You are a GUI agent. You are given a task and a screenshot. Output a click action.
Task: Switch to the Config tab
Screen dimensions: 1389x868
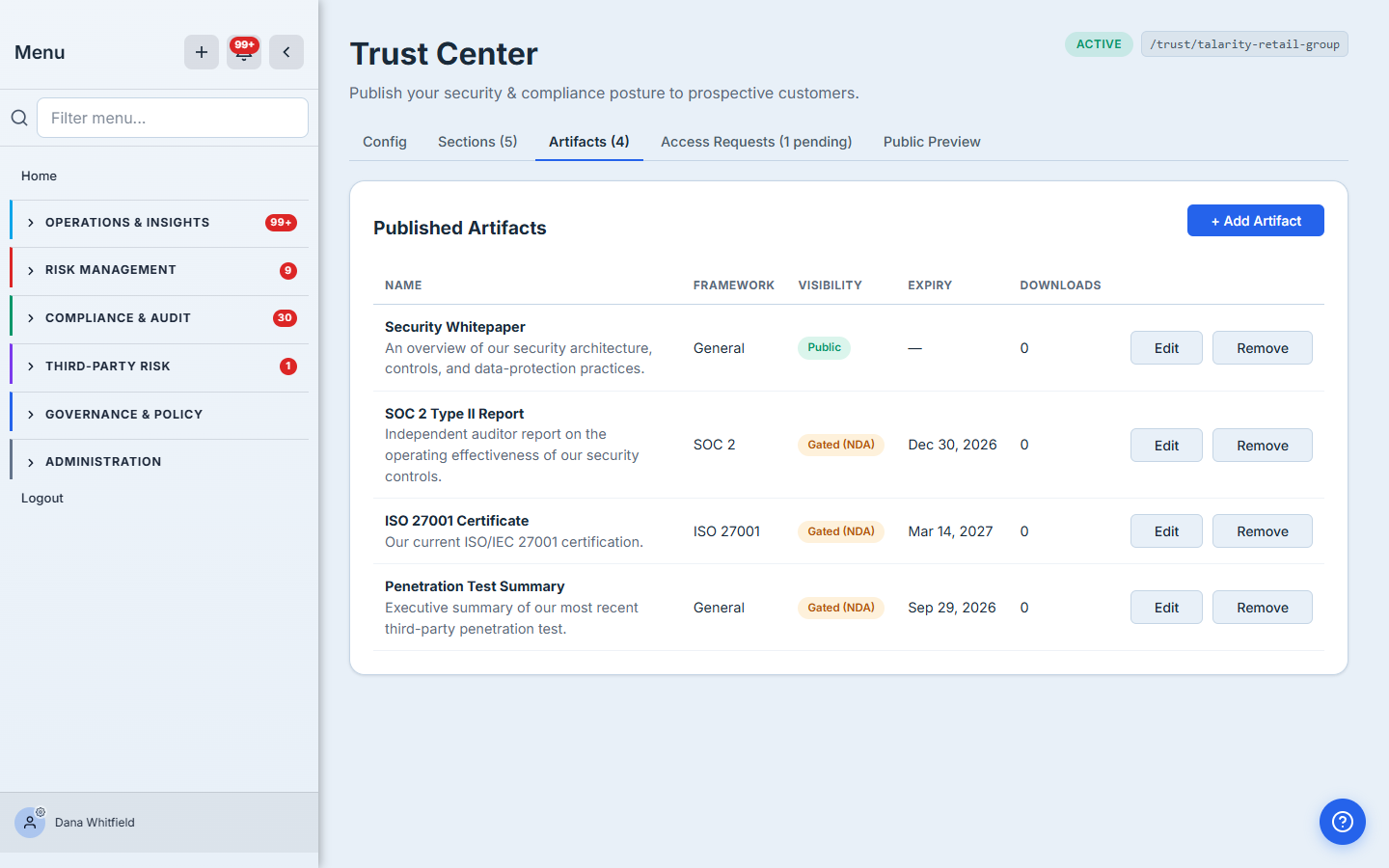pos(385,142)
